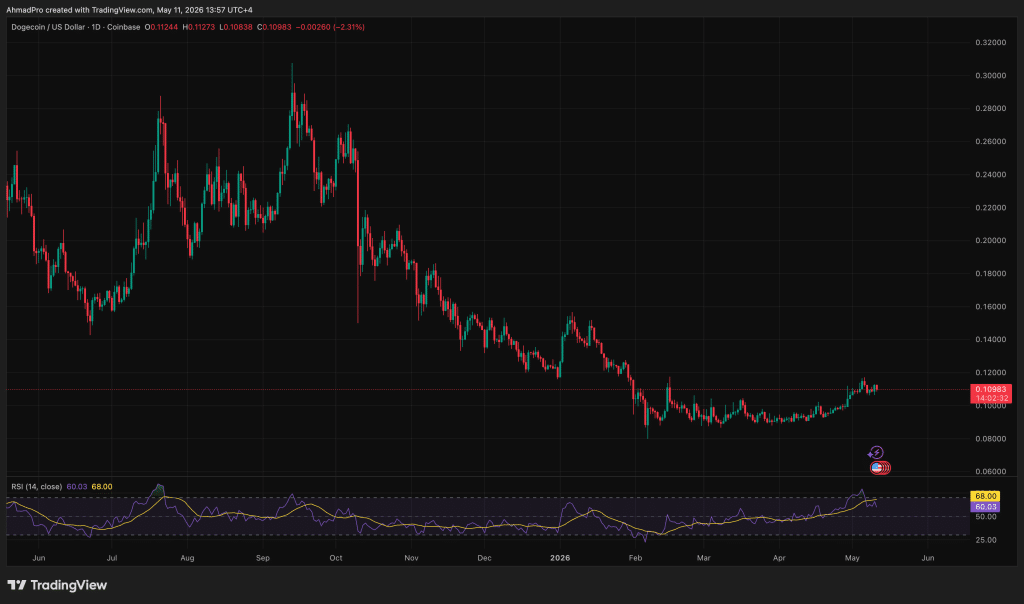Click the 0.30000 price scale label

991,76
